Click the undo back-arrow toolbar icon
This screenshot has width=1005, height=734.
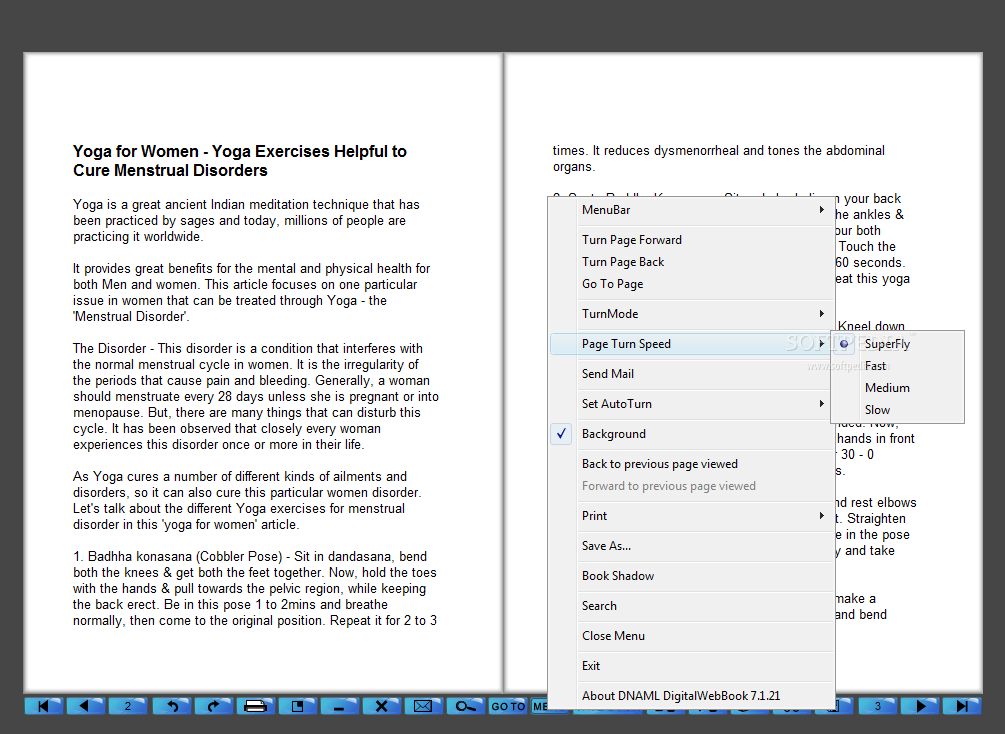171,706
